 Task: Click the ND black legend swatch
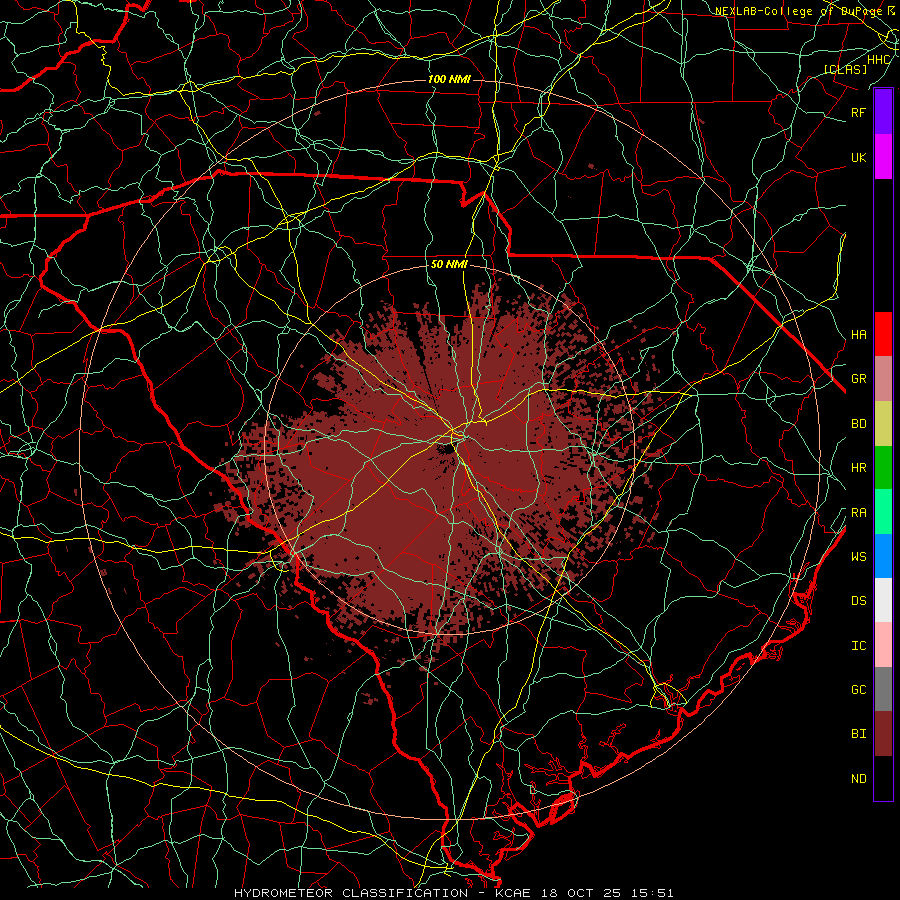[883, 778]
